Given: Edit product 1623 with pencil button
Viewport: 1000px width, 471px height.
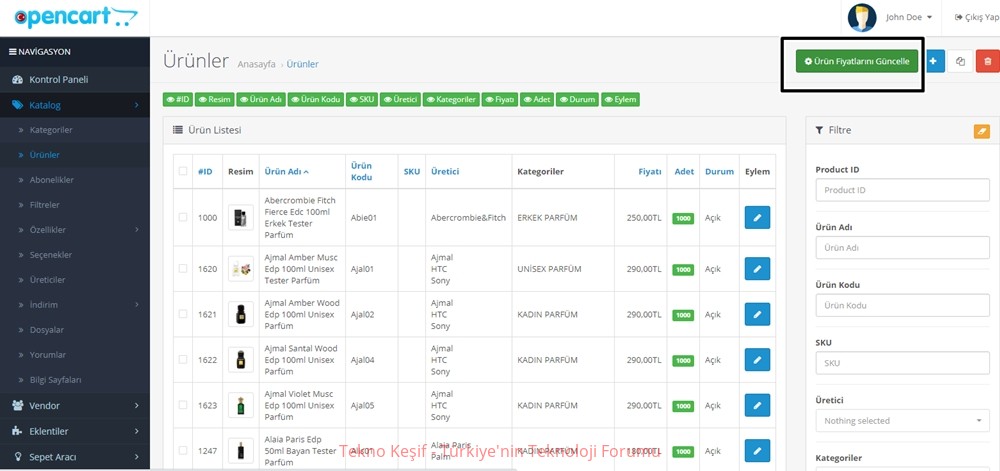Looking at the screenshot, I should (x=757, y=405).
